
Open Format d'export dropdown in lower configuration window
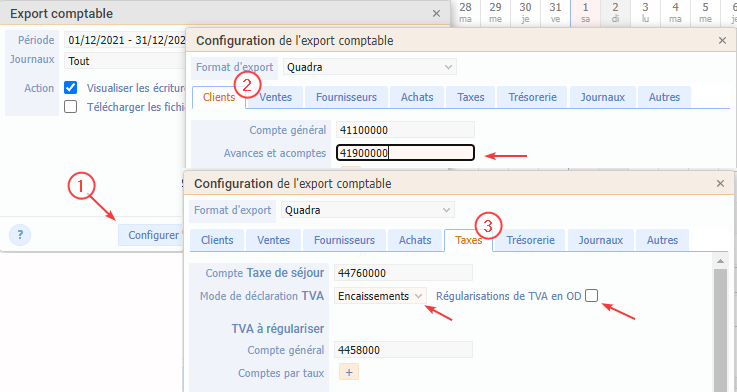click(x=368, y=210)
